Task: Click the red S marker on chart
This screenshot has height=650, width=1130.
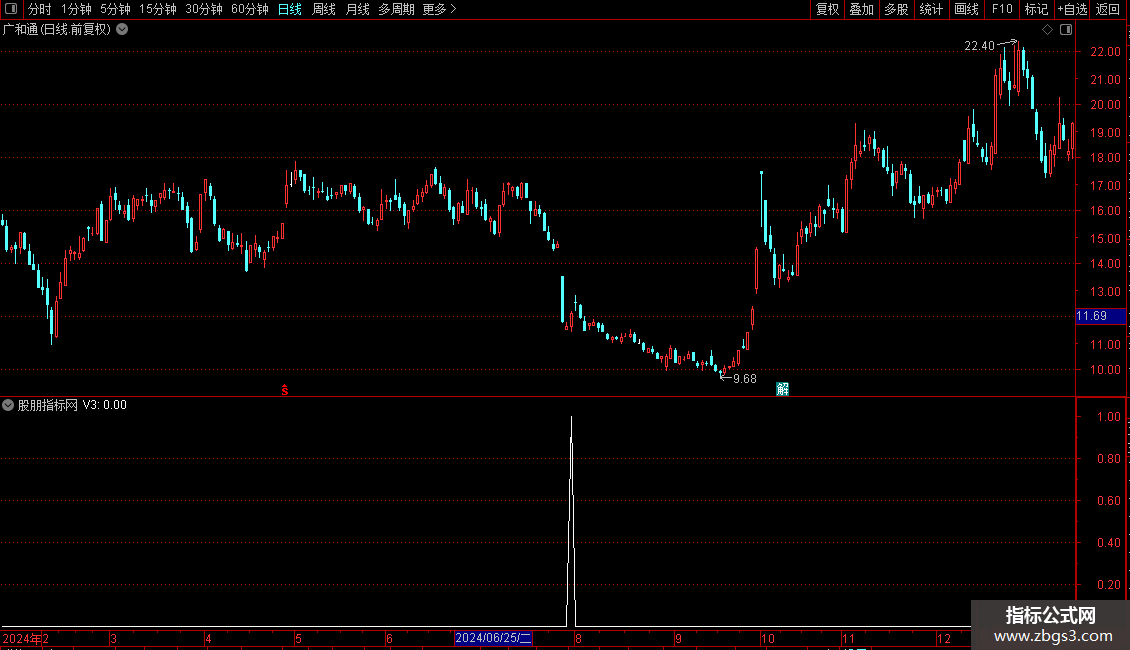Action: click(x=285, y=390)
